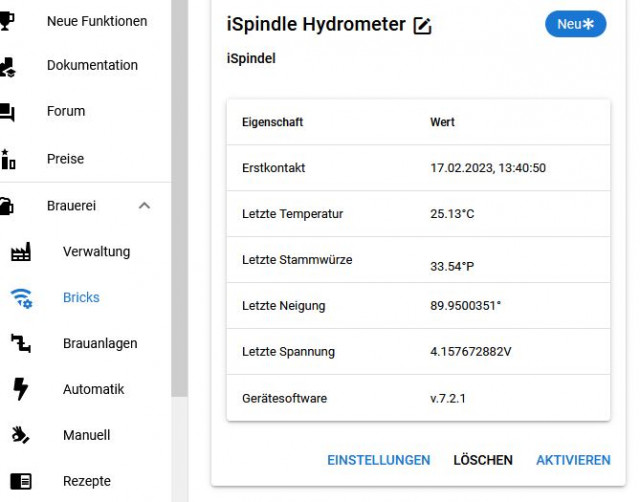Click the Bricks wifi-gear icon
This screenshot has height=502, width=640.
pos(21,298)
